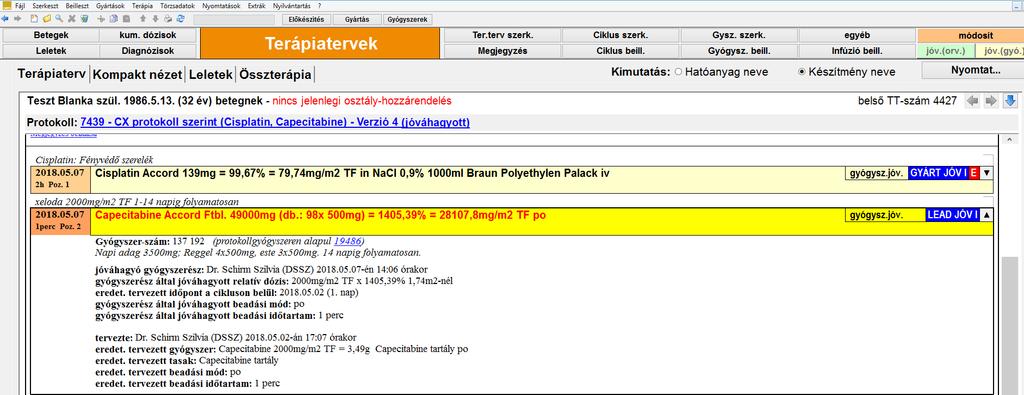Switch to the Terápiaterv tab
Image resolution: width=1024 pixels, height=395 pixels.
[x=52, y=74]
